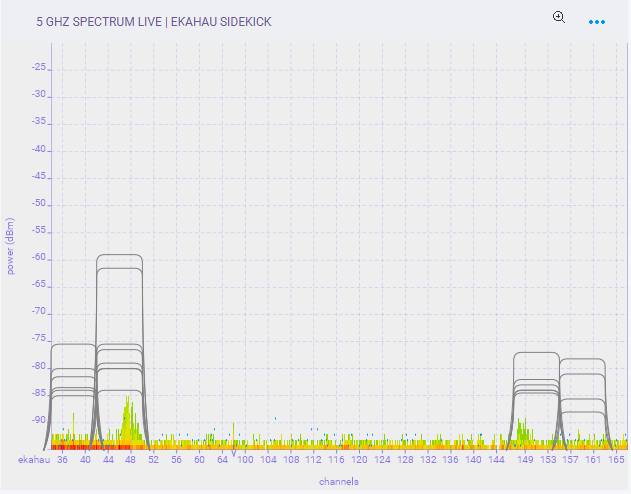This screenshot has width=631, height=494.
Task: Click channel 124 on the axis
Action: point(382,459)
